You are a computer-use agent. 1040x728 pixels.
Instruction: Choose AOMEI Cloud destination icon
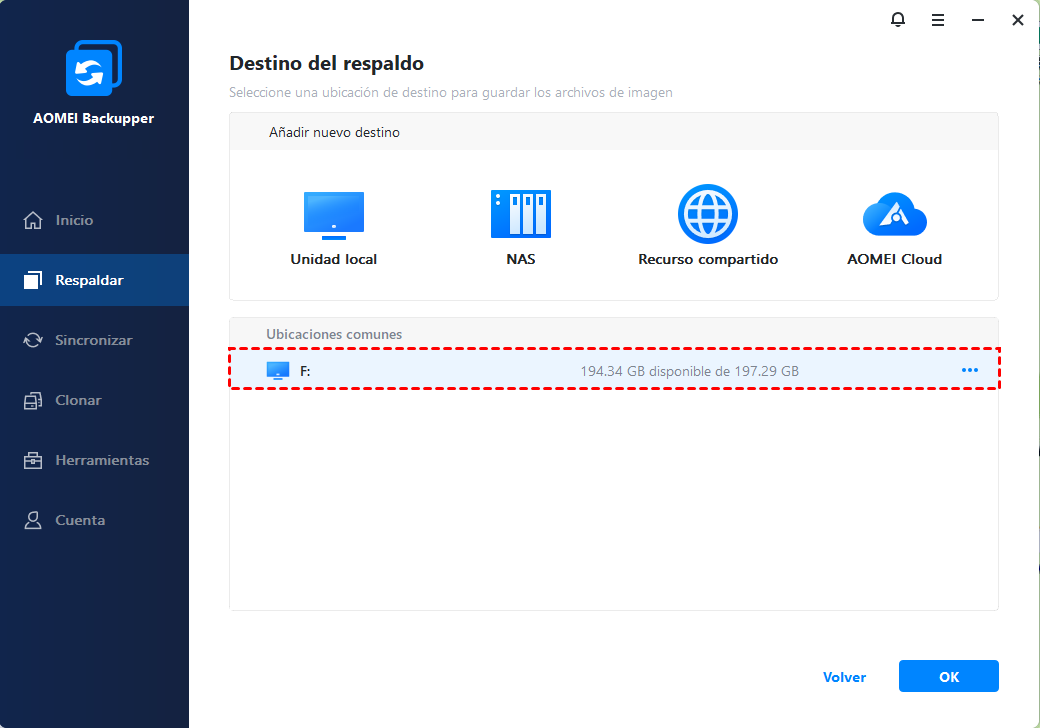click(x=894, y=214)
